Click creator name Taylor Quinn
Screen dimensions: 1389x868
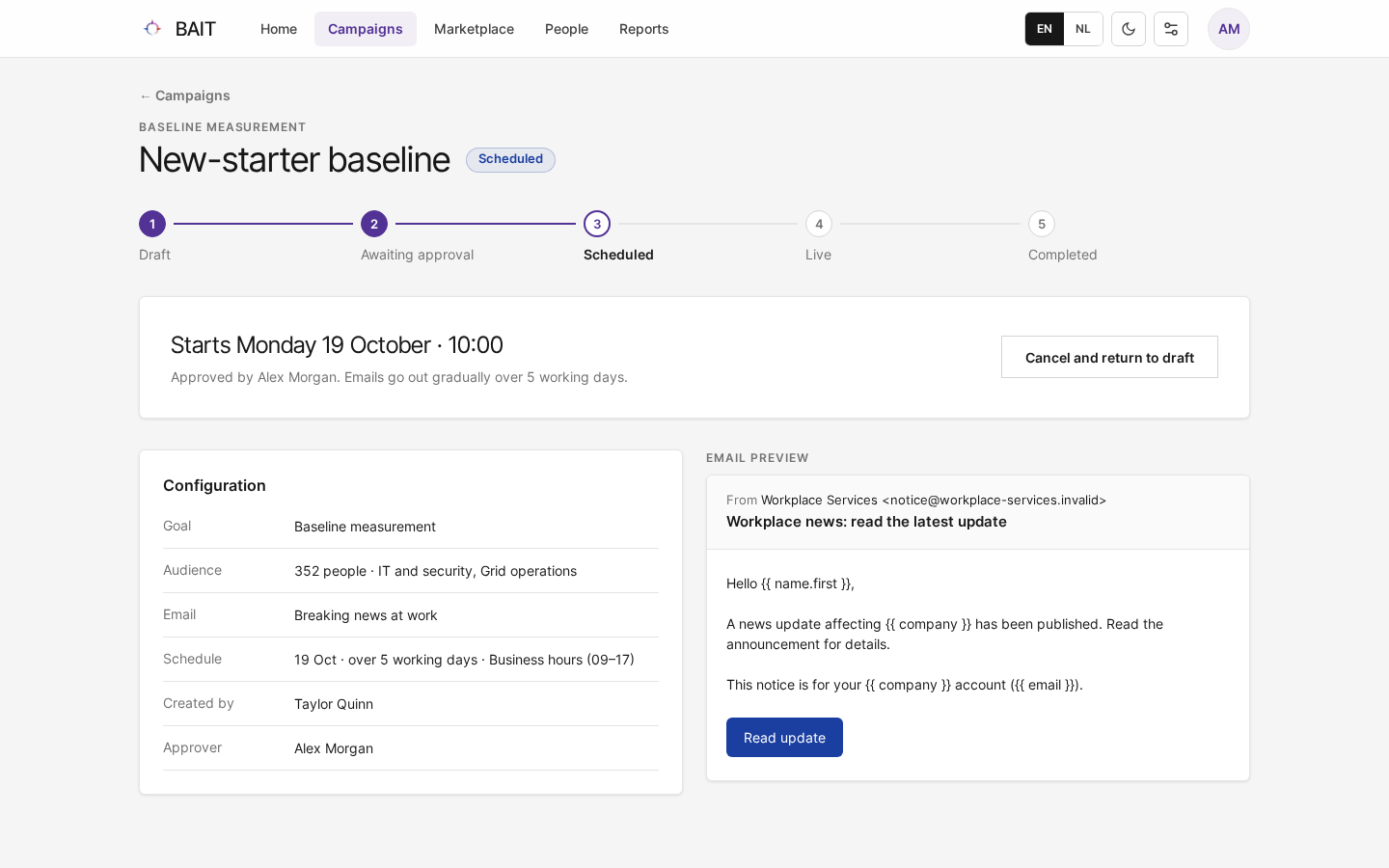(334, 704)
